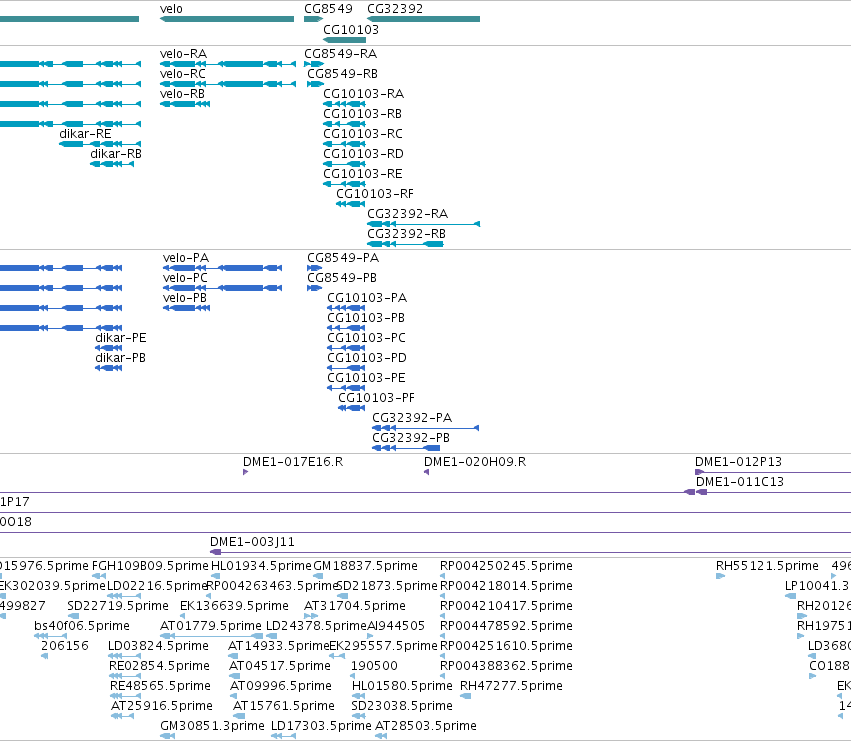Select EK136639.5prime EST label
The image size is (851, 741).
[234, 606]
